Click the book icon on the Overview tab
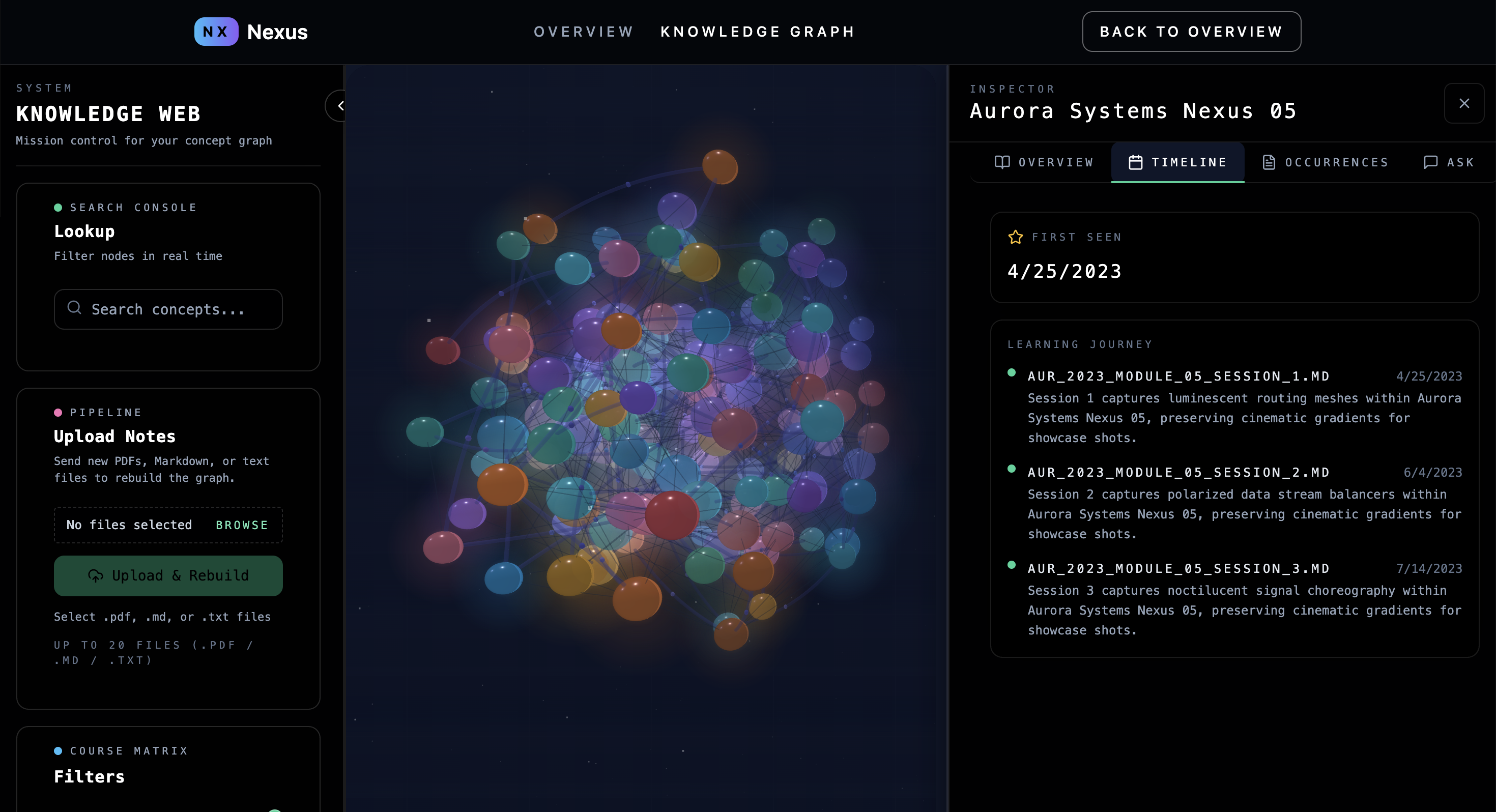Image resolution: width=1496 pixels, height=812 pixels. coord(1002,162)
